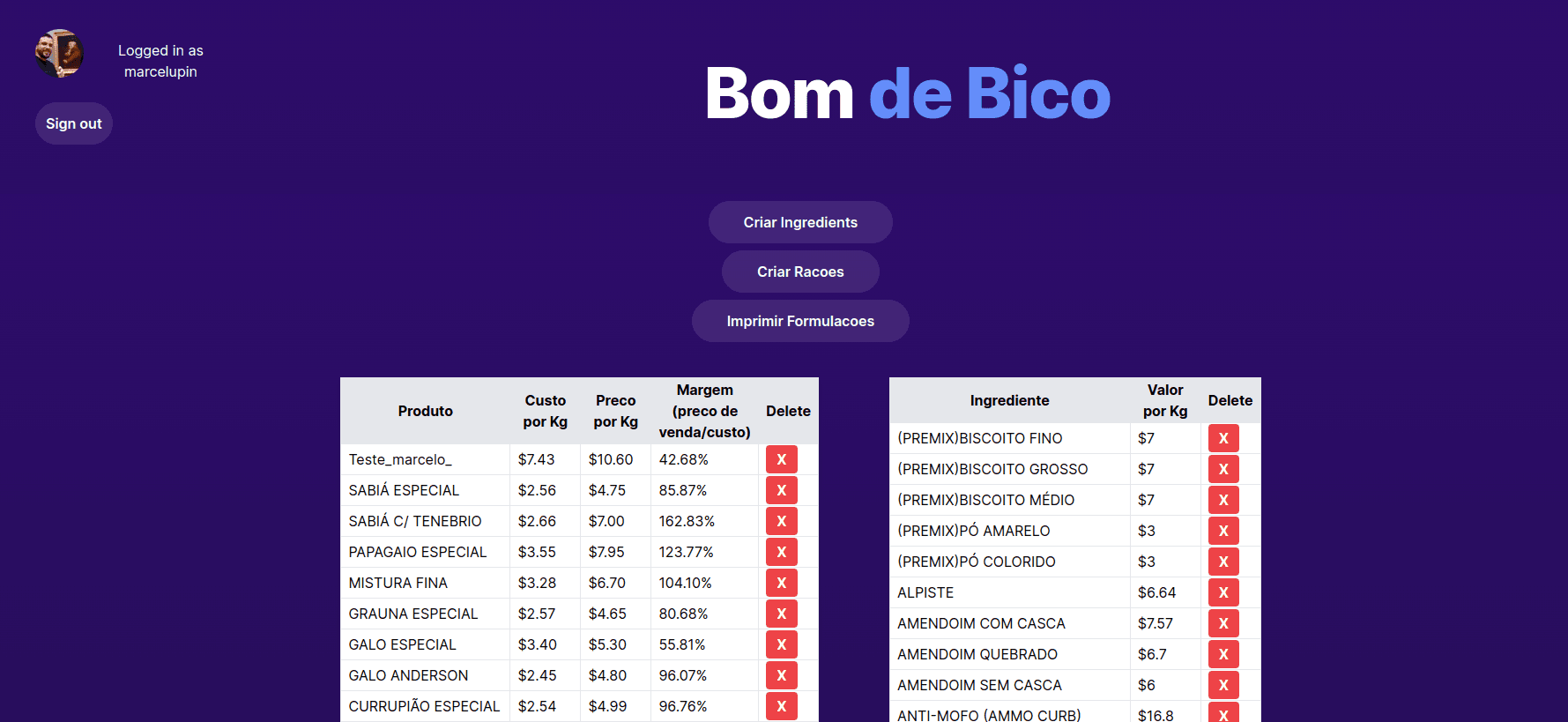Remove the (PREMIX)PÓ COLORIDO ingredient
This screenshot has width=1568, height=722.
[x=1222, y=562]
